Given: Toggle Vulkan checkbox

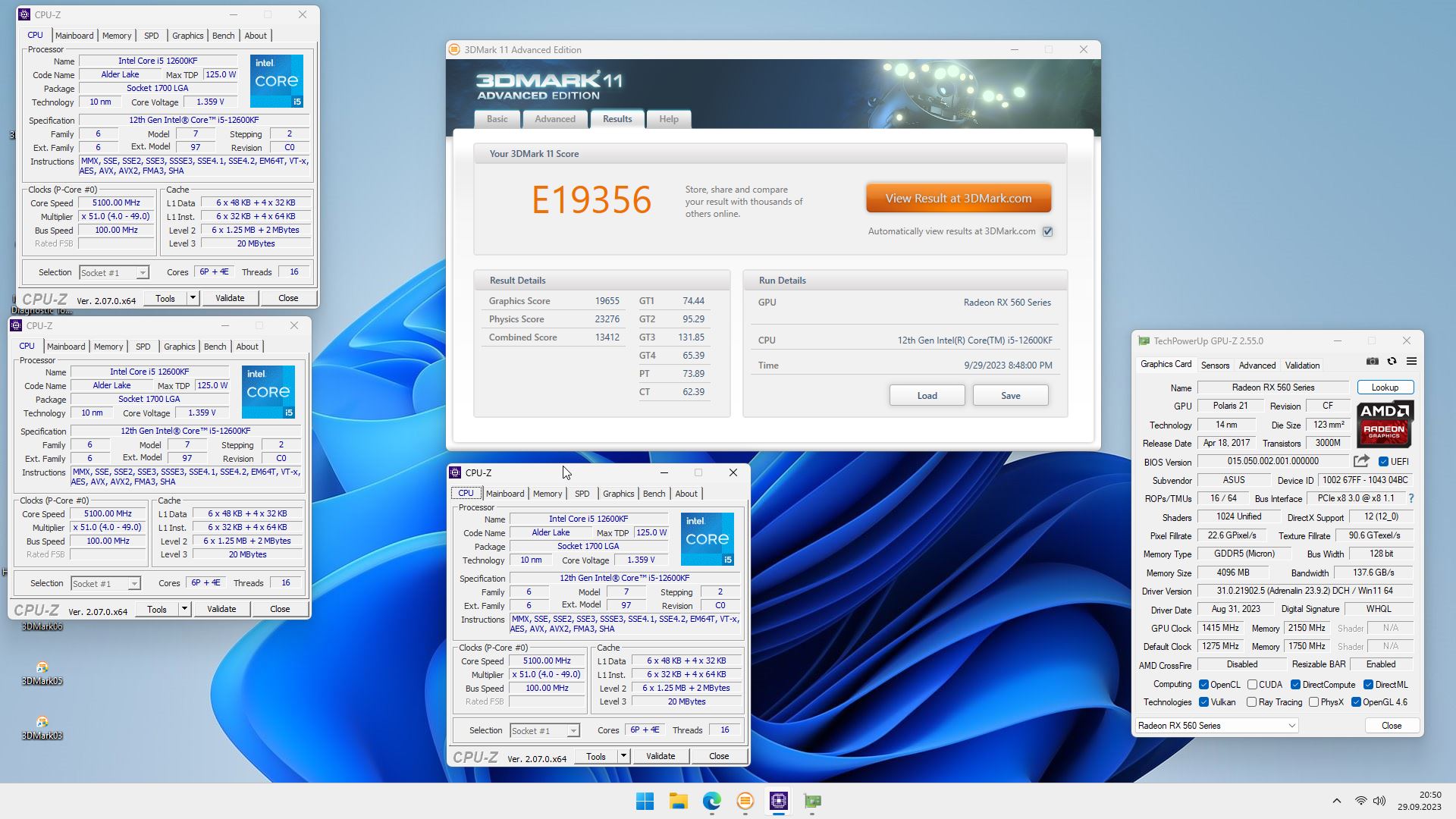Looking at the screenshot, I should coord(1203,702).
